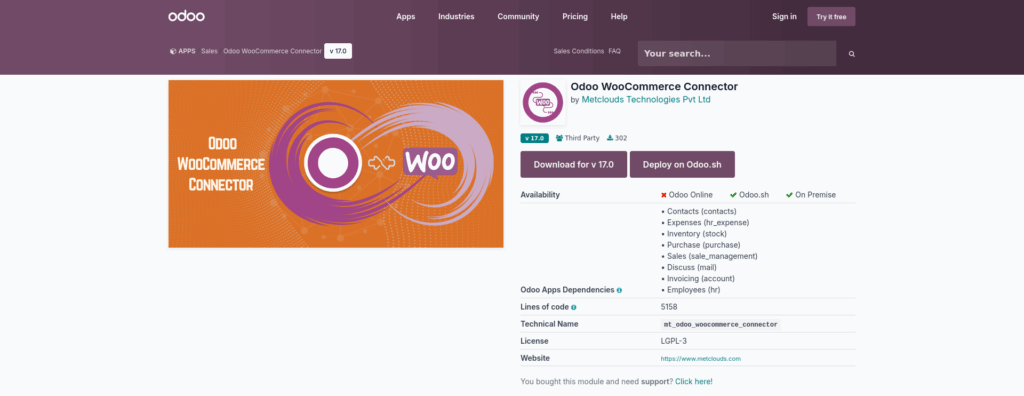Open the Apps menu

406,16
